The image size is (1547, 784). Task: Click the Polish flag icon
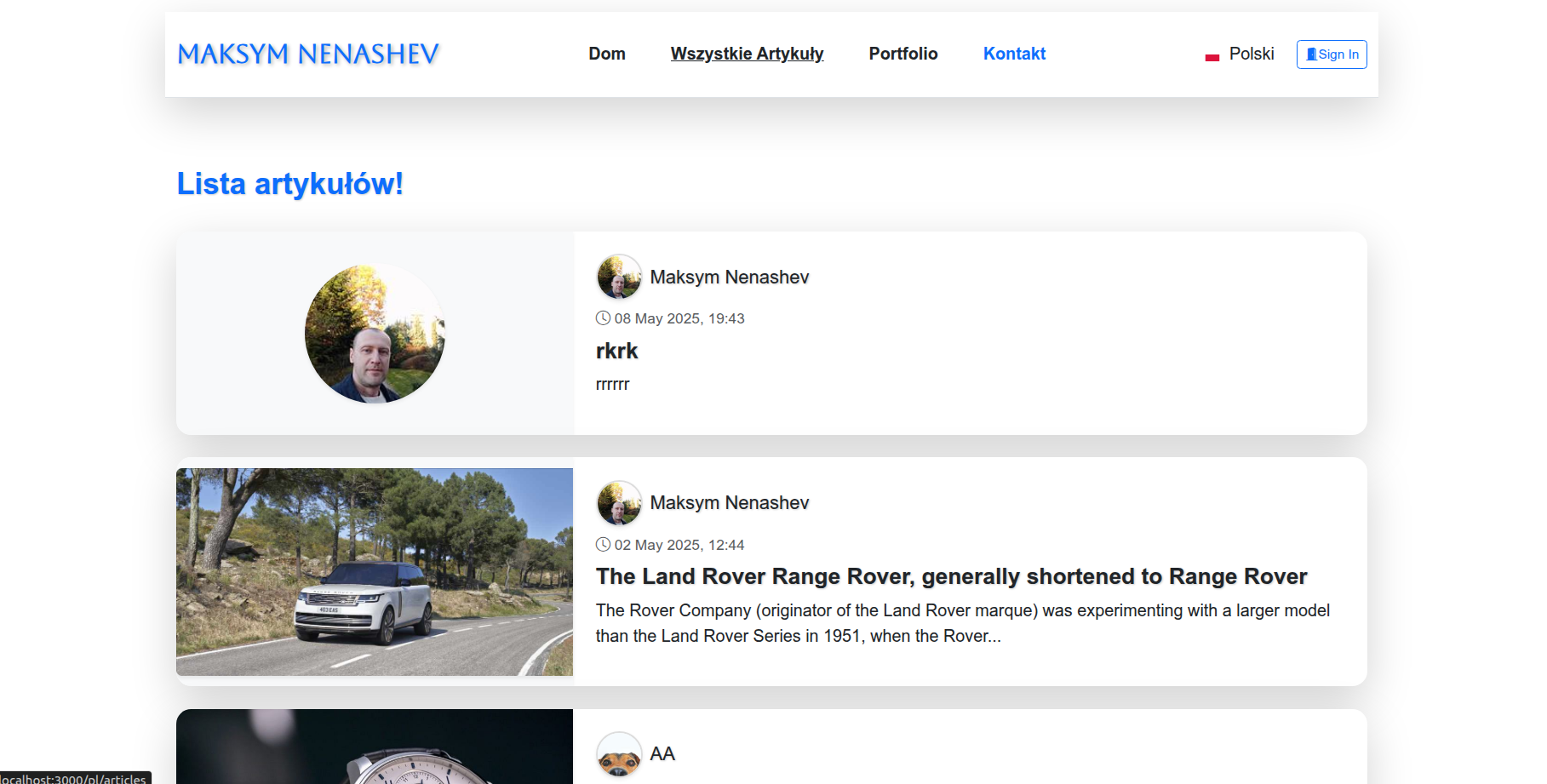click(x=1212, y=57)
